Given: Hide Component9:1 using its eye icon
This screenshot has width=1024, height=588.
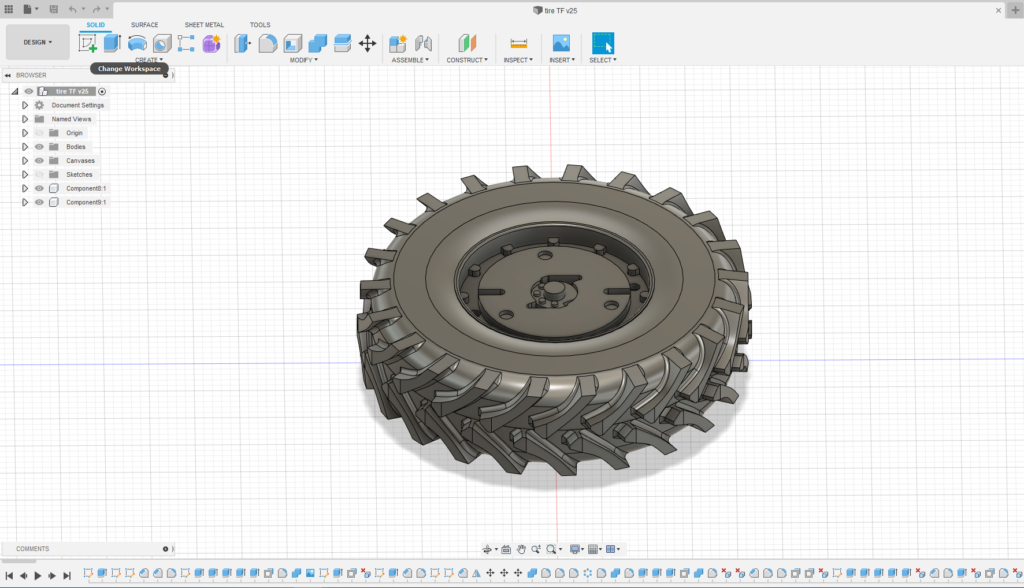Looking at the screenshot, I should 39,203.
